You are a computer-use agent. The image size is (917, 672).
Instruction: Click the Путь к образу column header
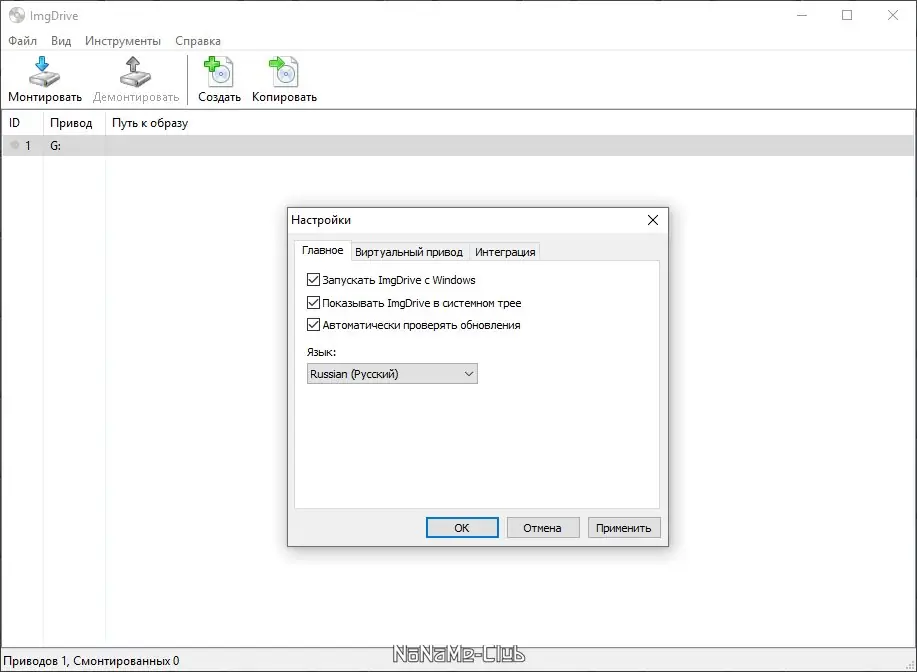click(x=510, y=123)
